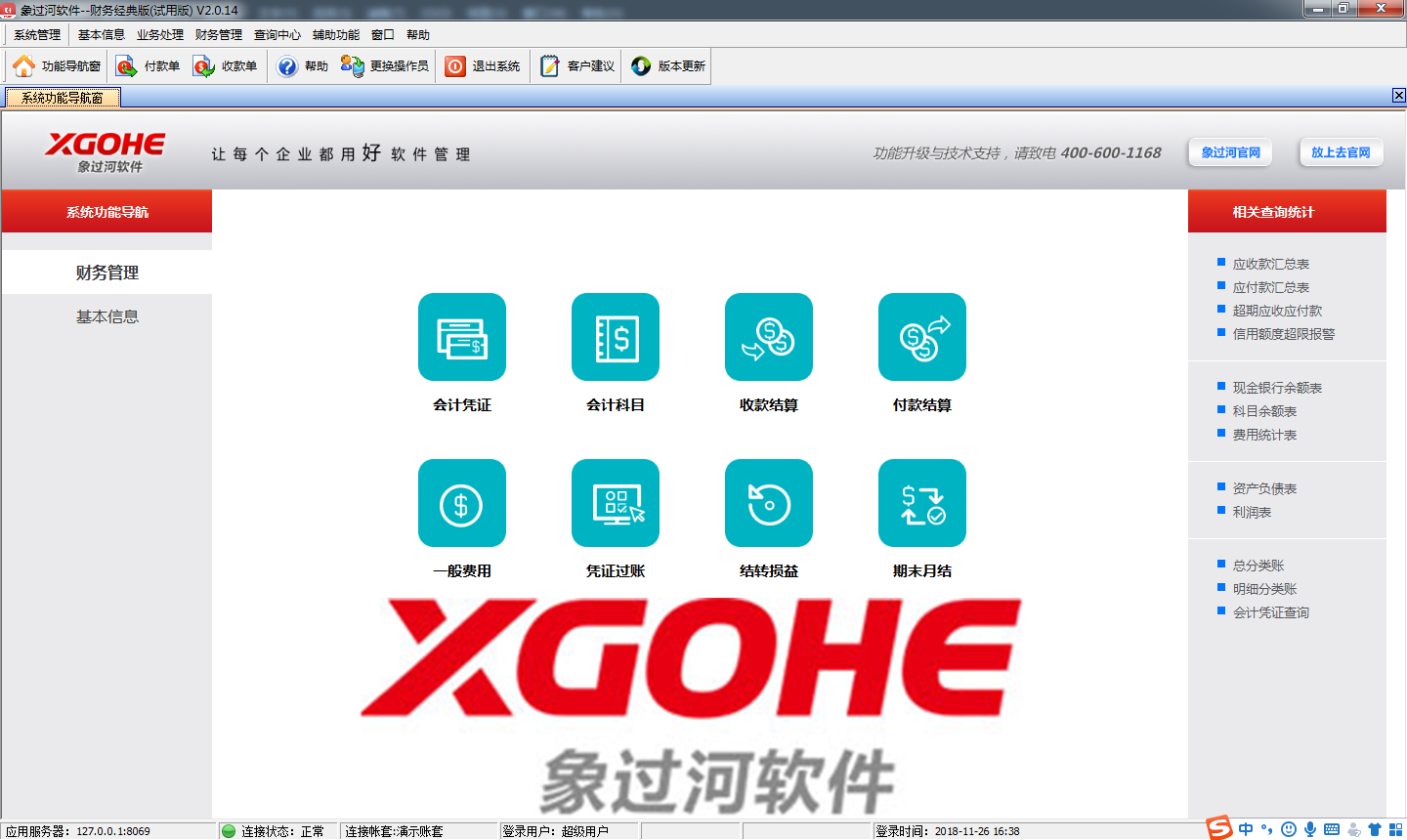
Task: Select 基本信息 in the left navigation
Action: pos(107,316)
